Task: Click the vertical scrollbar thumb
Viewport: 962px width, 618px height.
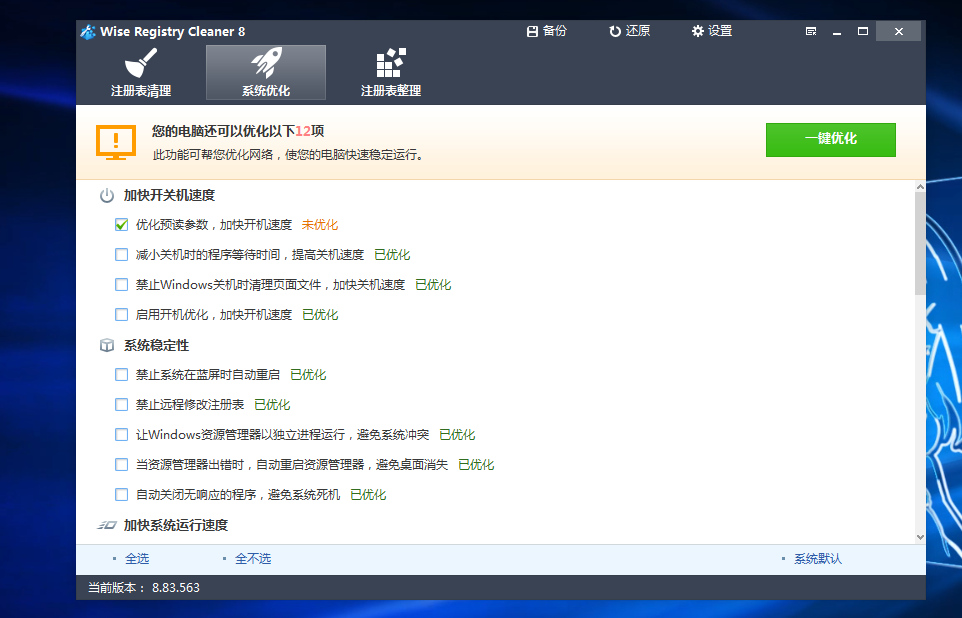Action: 920,243
